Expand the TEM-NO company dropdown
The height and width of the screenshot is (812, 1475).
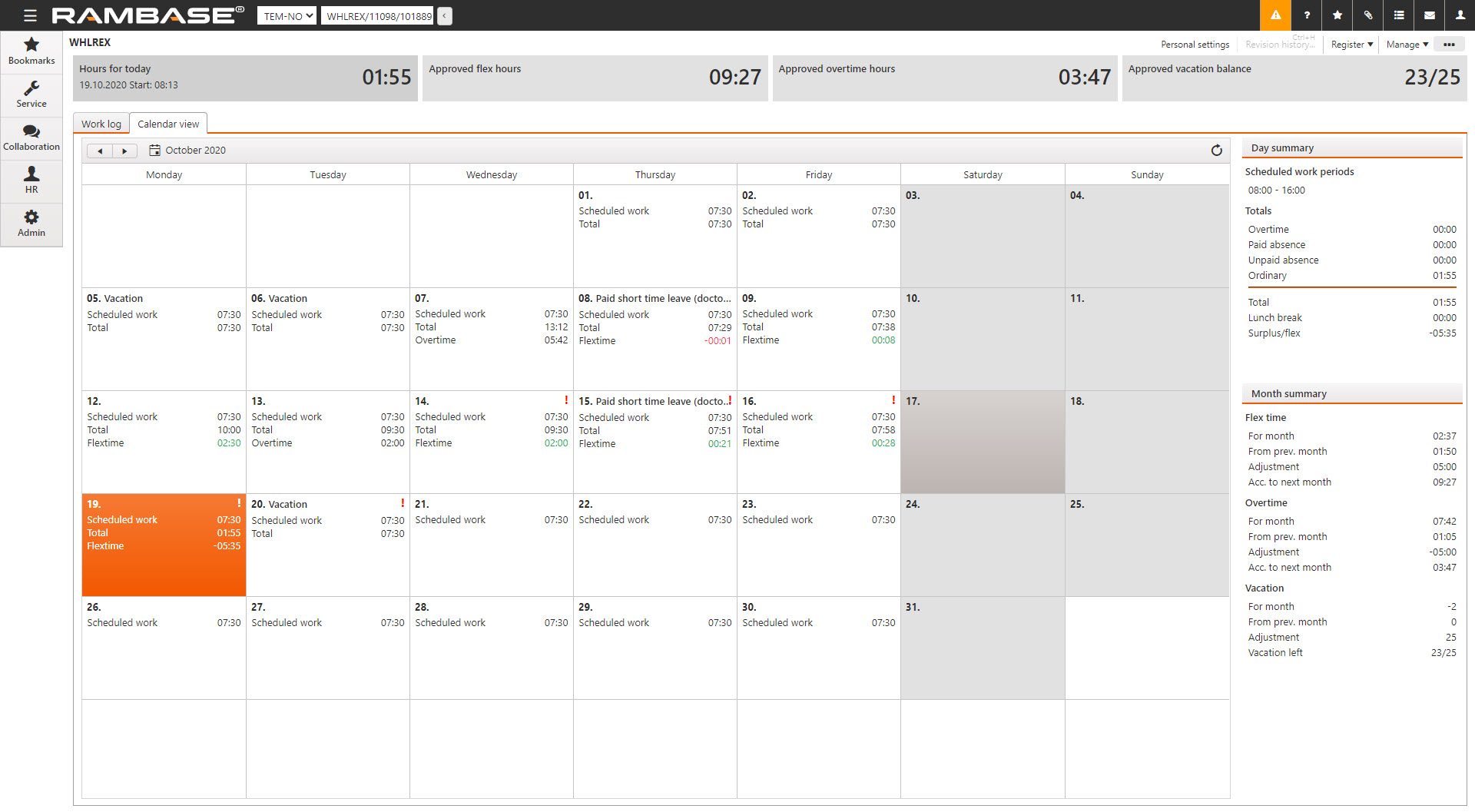287,16
